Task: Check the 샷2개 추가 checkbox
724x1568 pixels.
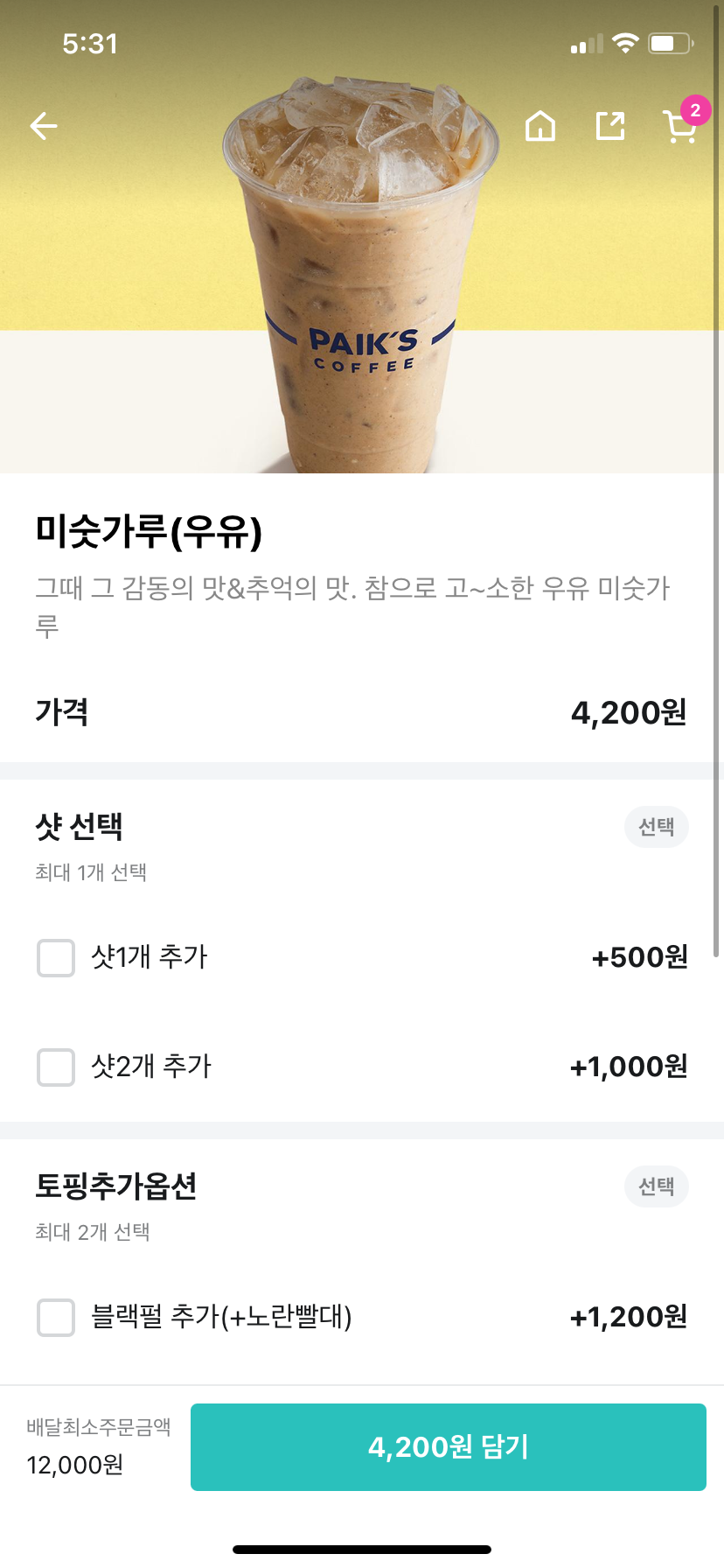Action: (x=56, y=1067)
